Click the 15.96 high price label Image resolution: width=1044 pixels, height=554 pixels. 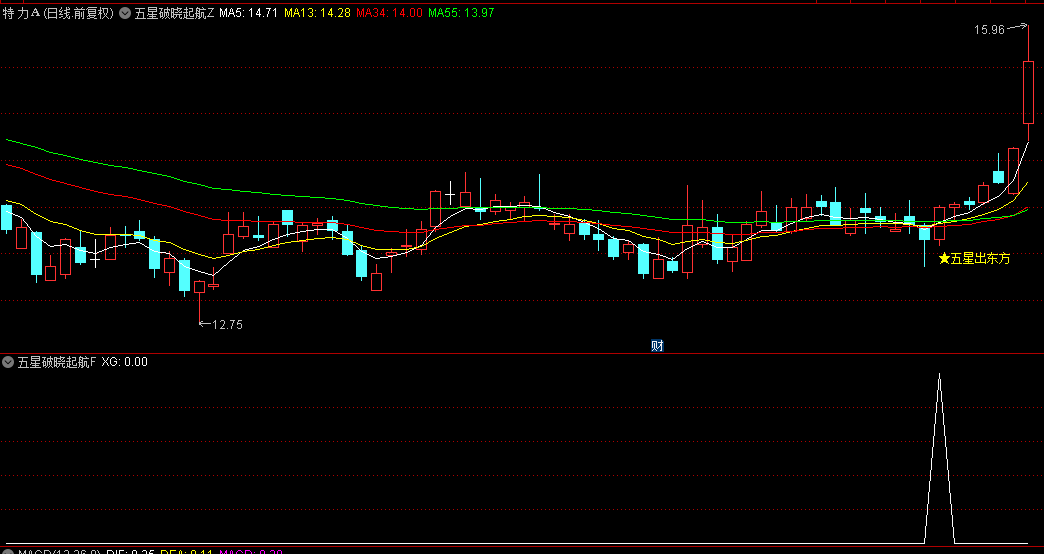(989, 29)
